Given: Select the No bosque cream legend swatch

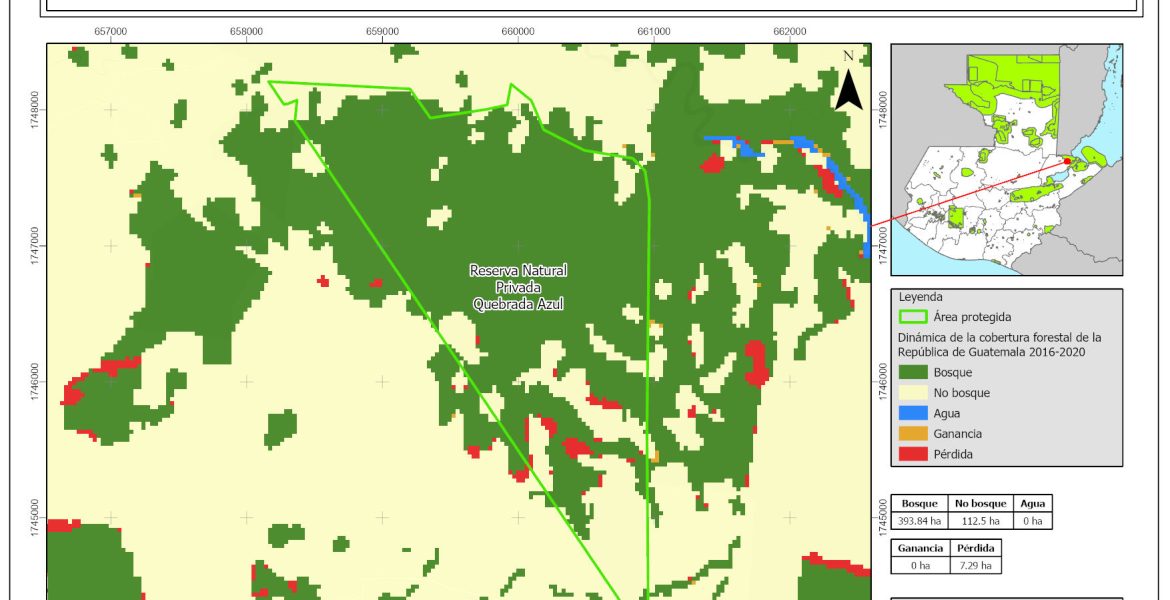Looking at the screenshot, I should (914, 393).
